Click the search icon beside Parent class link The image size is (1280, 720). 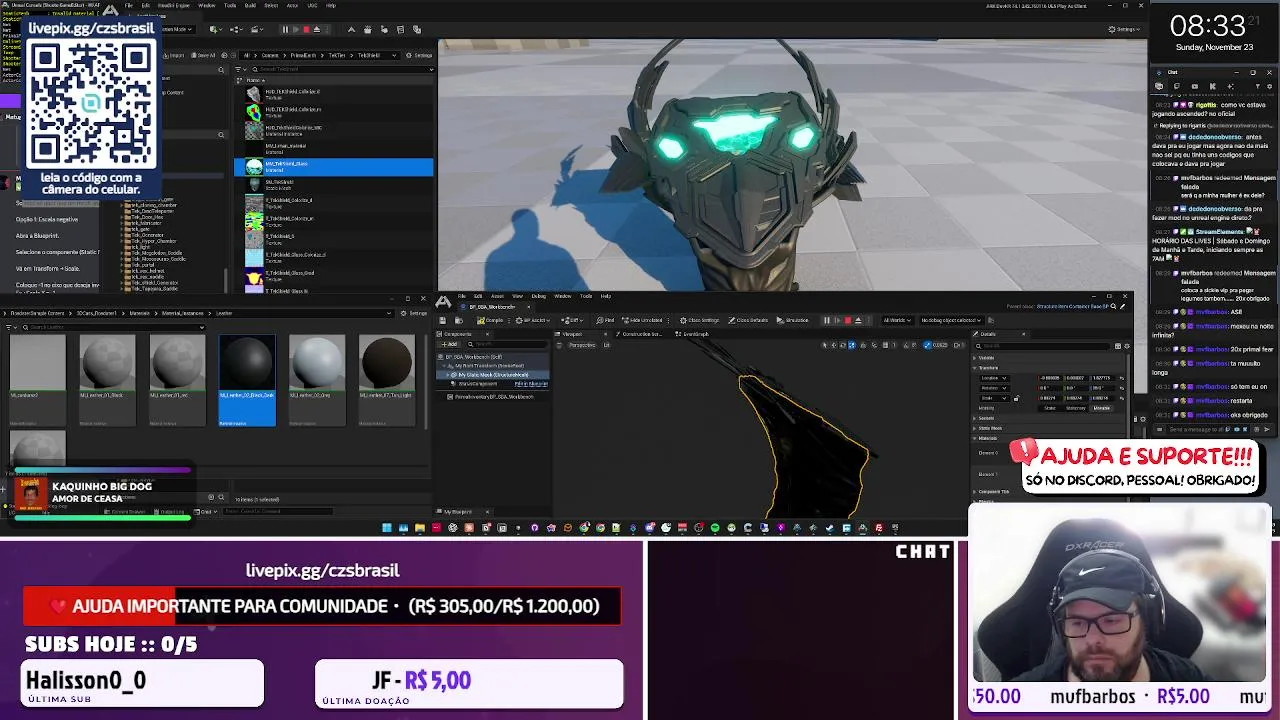click(x=1114, y=307)
